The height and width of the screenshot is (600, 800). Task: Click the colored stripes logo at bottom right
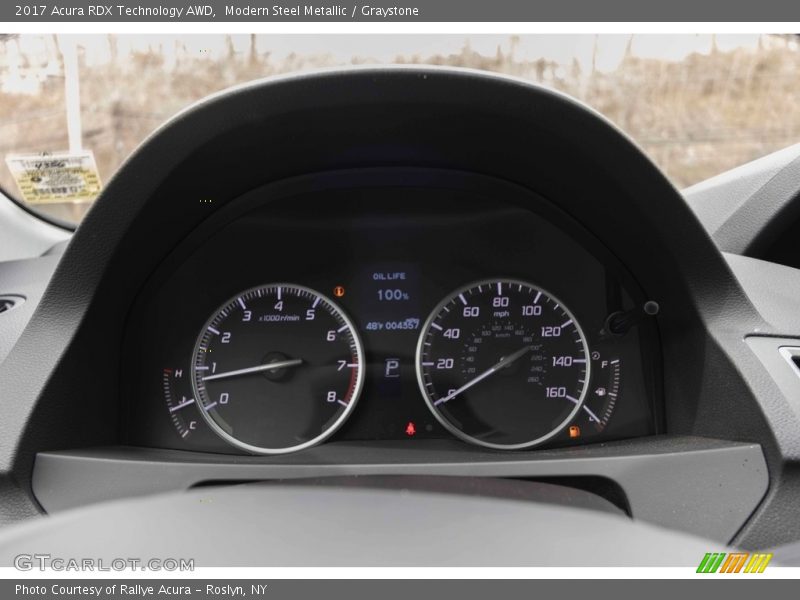(x=734, y=563)
